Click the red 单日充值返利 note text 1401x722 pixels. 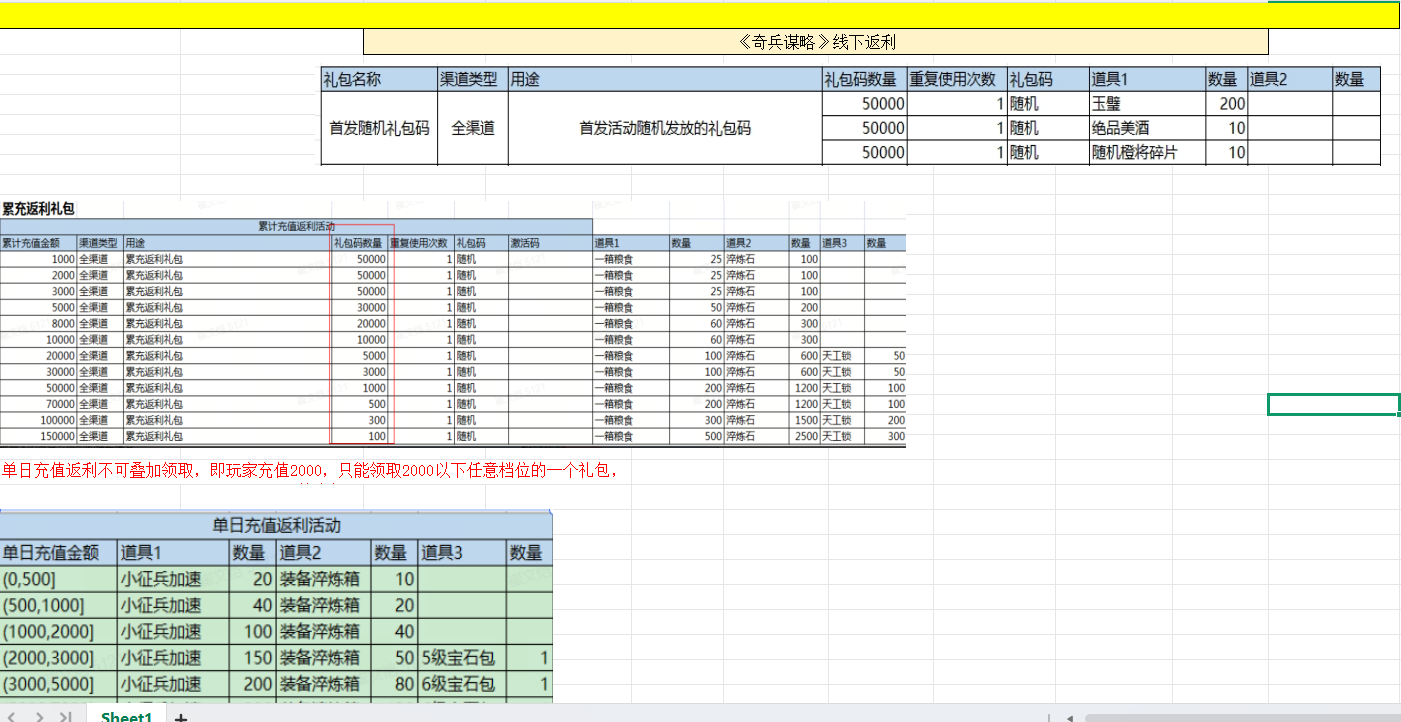click(310, 471)
